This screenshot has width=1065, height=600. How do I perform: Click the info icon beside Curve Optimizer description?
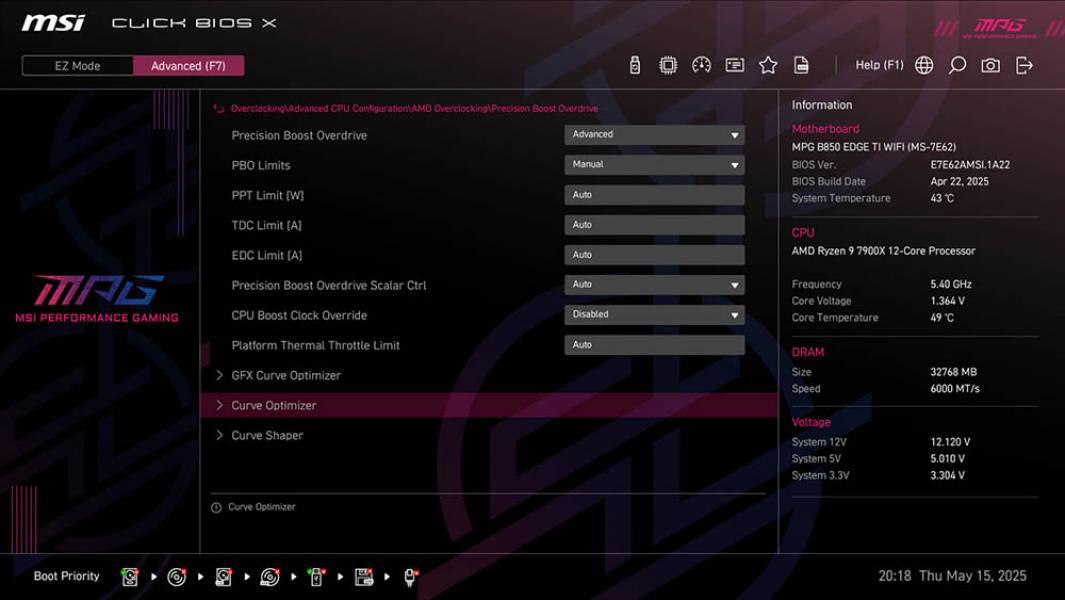pos(216,508)
